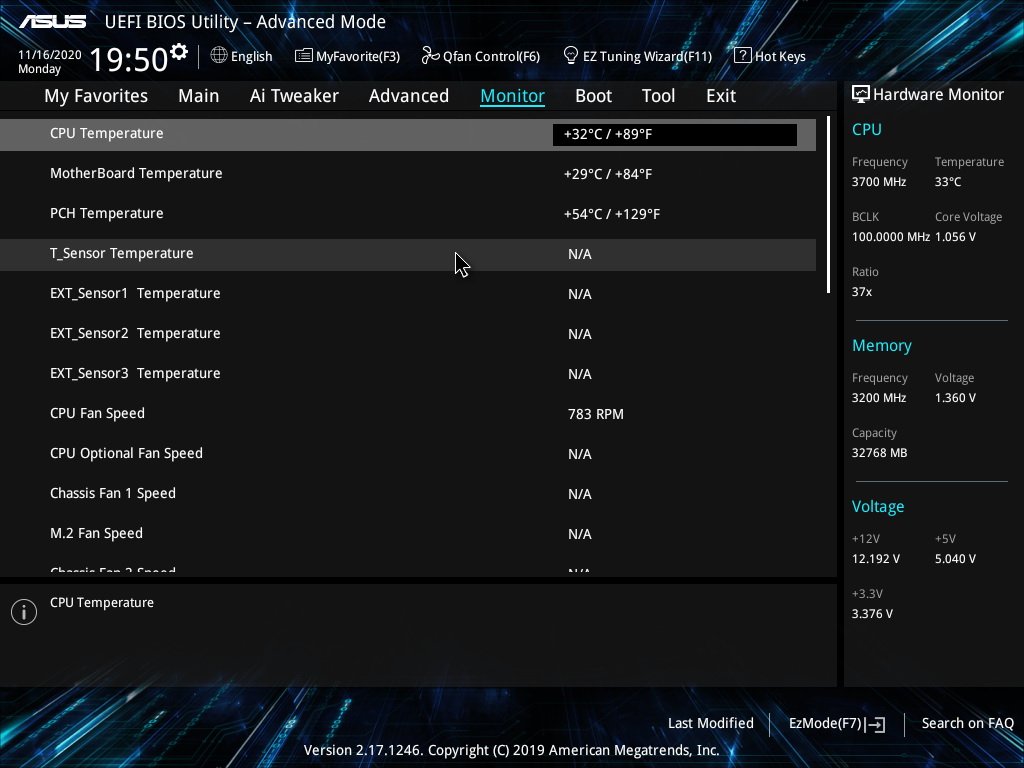Click the Hardware Monitor screen icon
The width and height of the screenshot is (1024, 768).
(861, 95)
